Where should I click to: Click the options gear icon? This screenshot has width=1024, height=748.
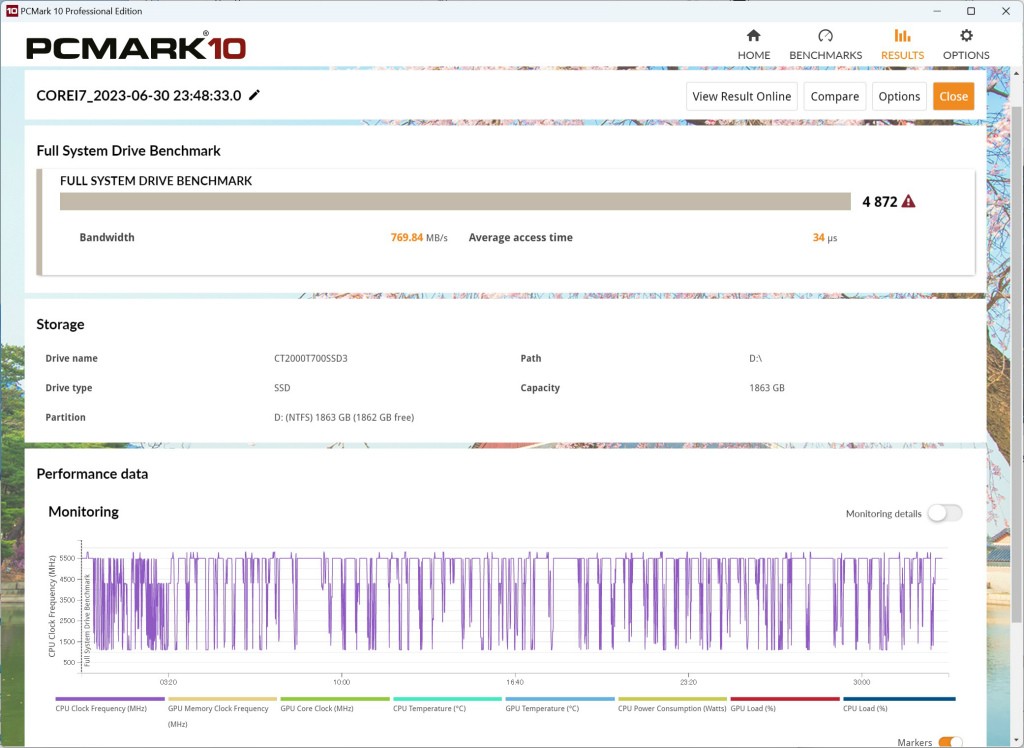[x=966, y=35]
